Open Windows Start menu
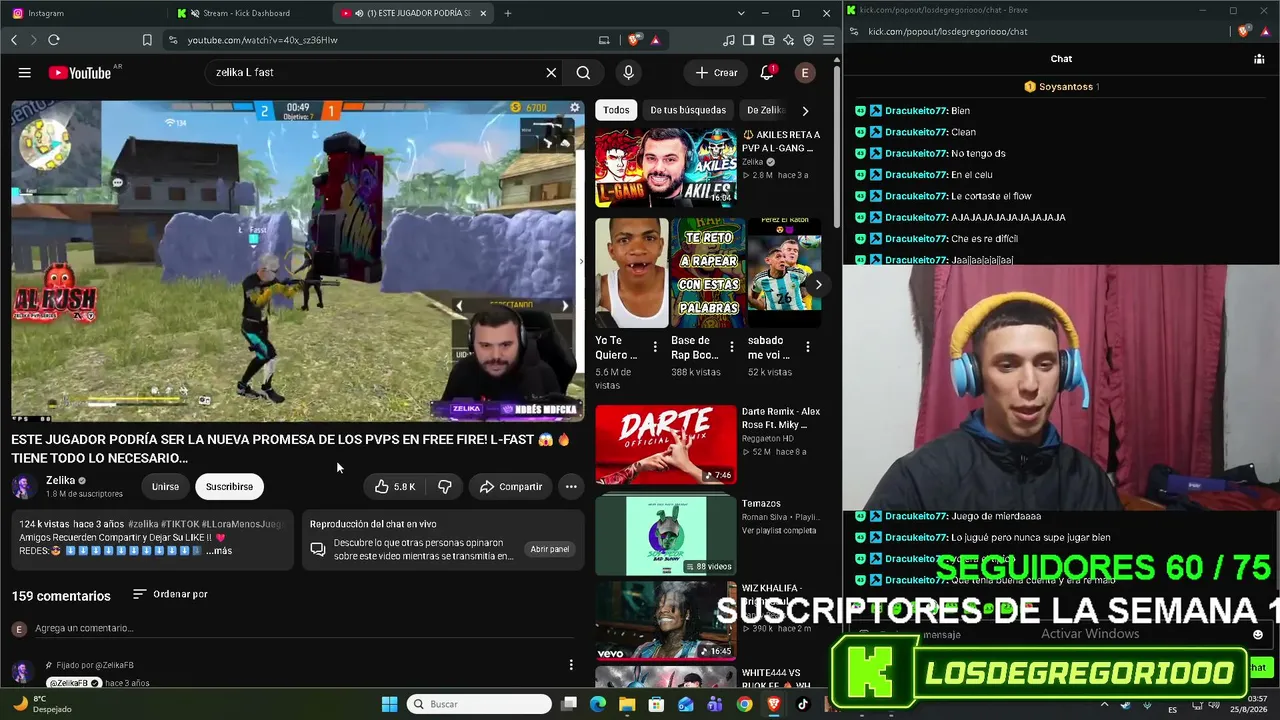1280x720 pixels. 390,704
